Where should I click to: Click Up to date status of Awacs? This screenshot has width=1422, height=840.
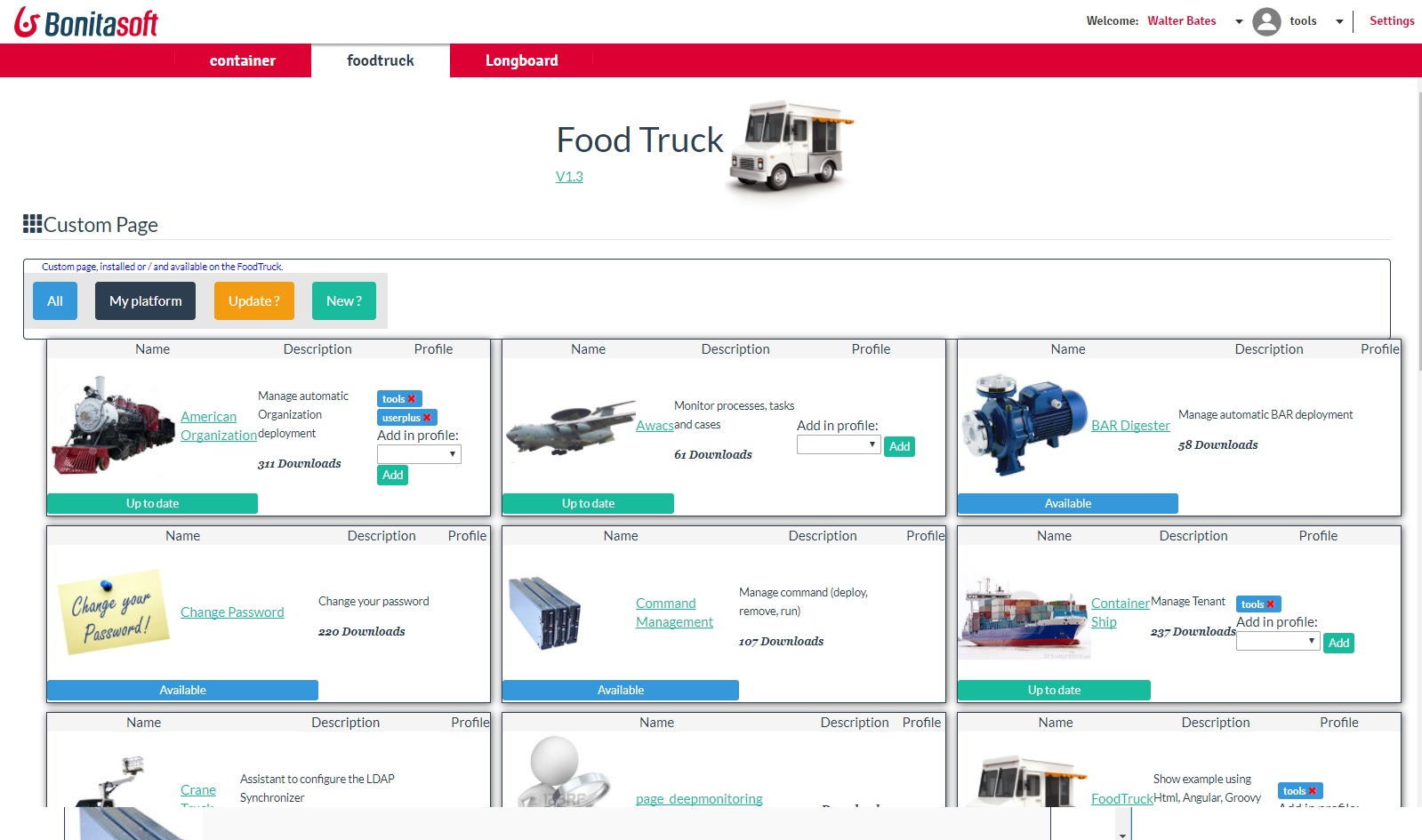point(588,503)
